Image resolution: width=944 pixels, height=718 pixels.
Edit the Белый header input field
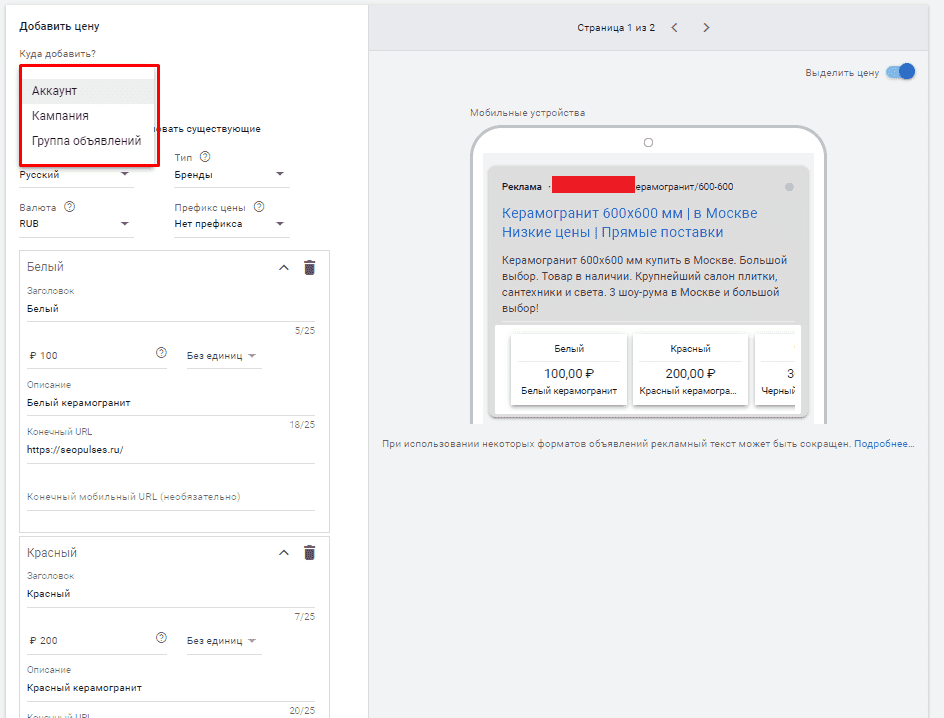click(171, 309)
